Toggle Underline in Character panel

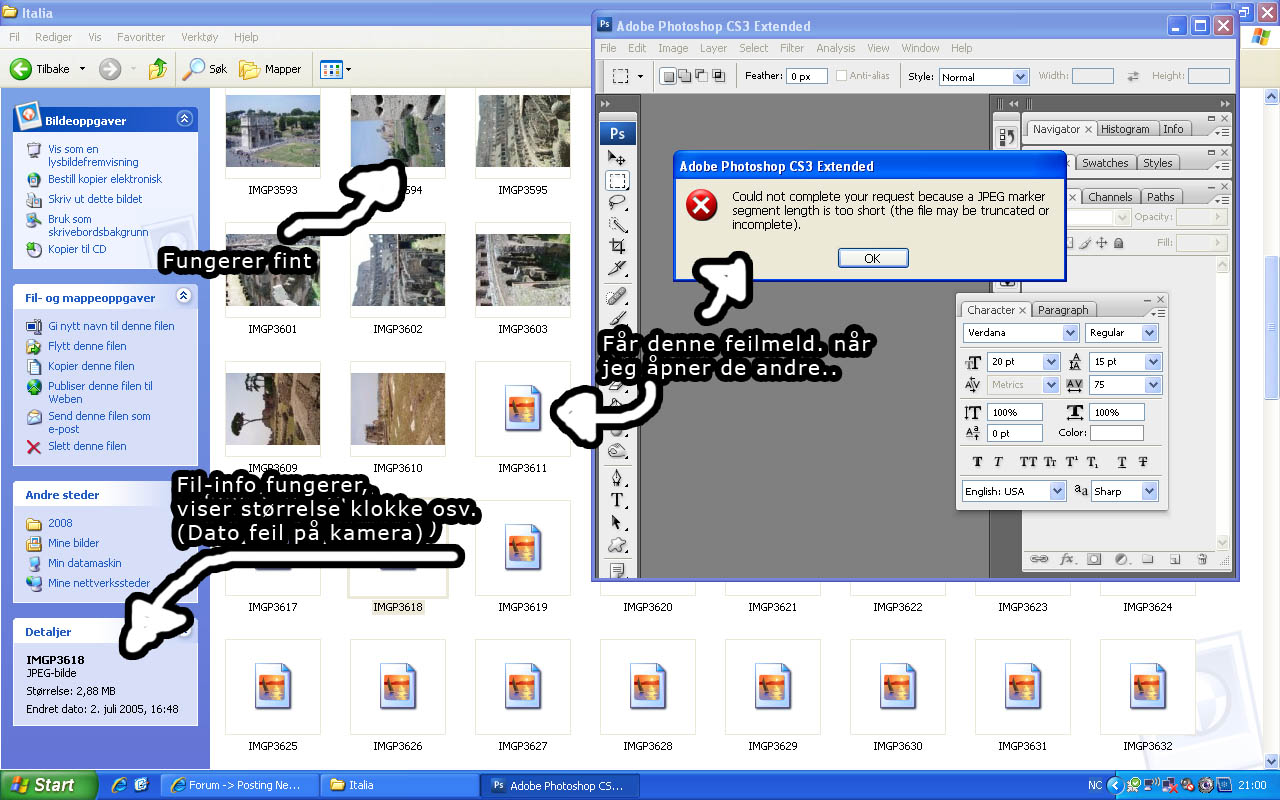click(x=1122, y=462)
